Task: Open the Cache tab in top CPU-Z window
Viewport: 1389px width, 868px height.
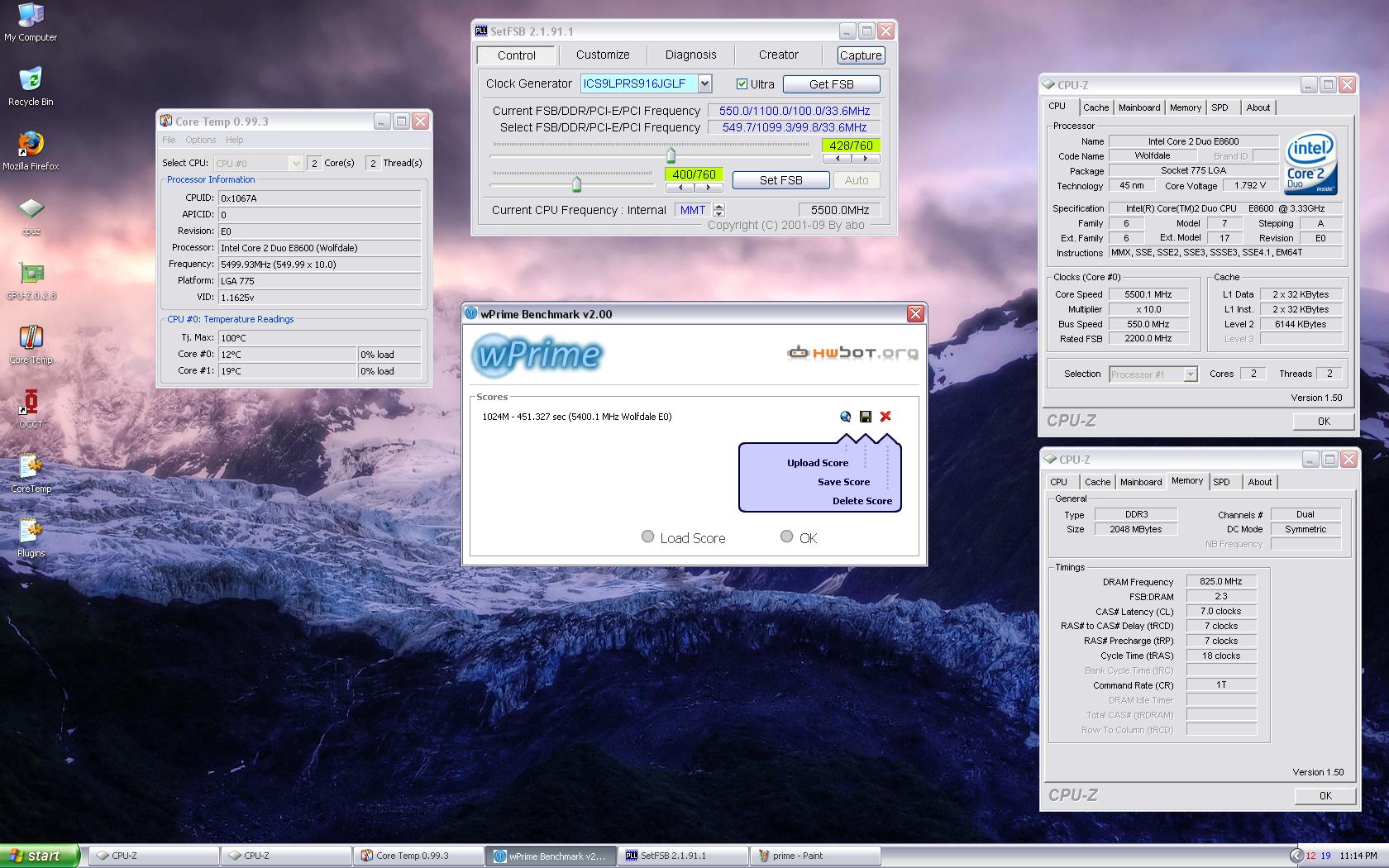Action: 1095,107
